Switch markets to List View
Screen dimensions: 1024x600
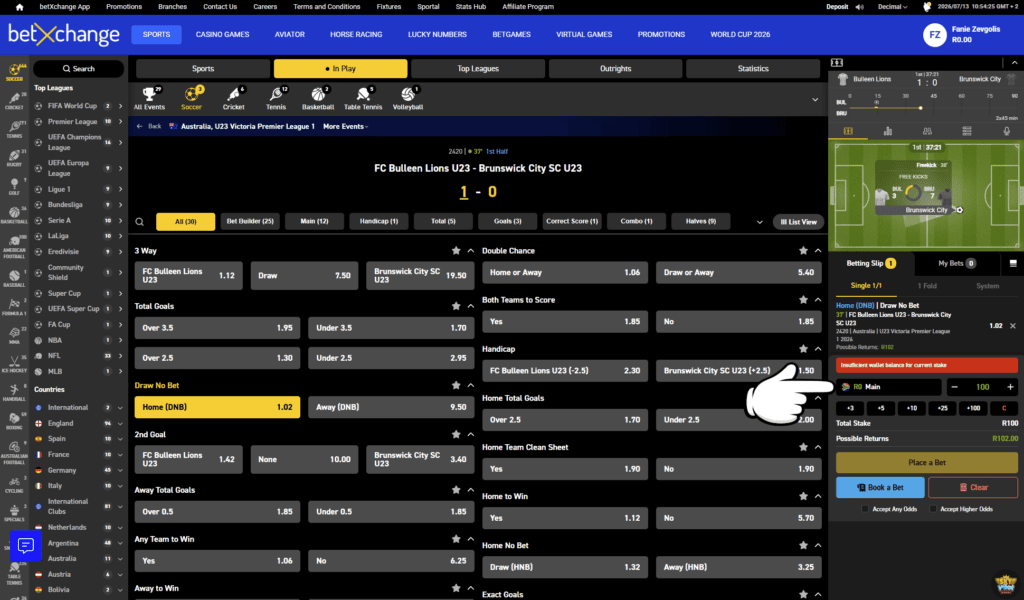pos(798,222)
